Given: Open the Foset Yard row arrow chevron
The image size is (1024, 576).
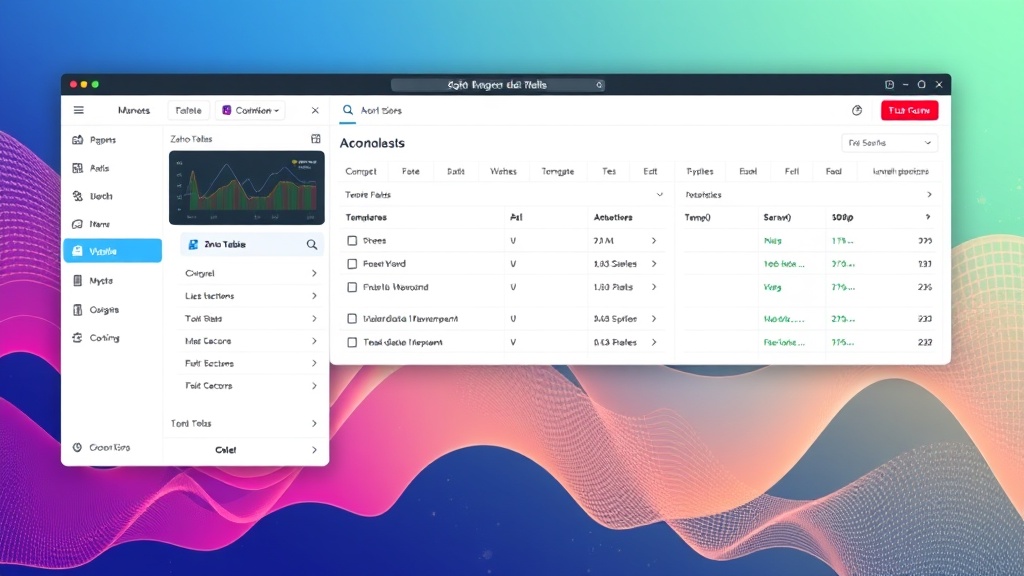Looking at the screenshot, I should click(x=654, y=264).
